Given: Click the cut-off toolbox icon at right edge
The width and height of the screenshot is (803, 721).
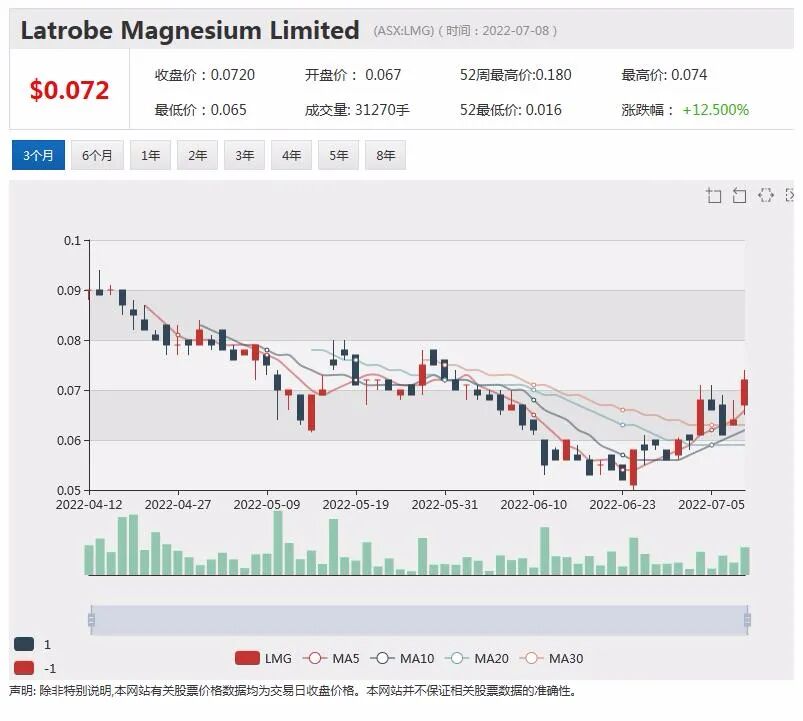Looking at the screenshot, I should coord(790,195).
